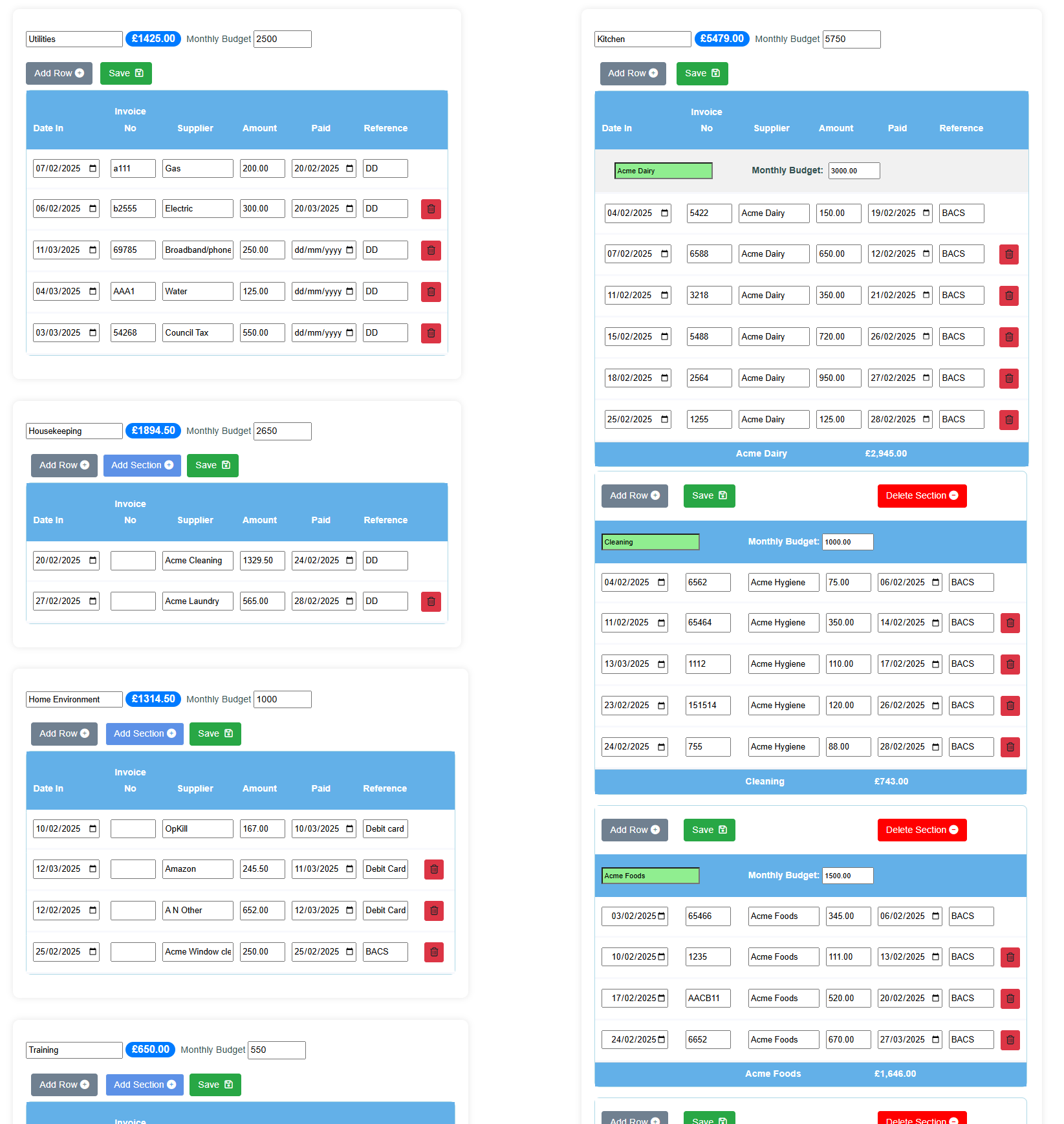The height and width of the screenshot is (1124, 1064).
Task: Remove the Amazon row with trash icon
Action: click(x=434, y=869)
